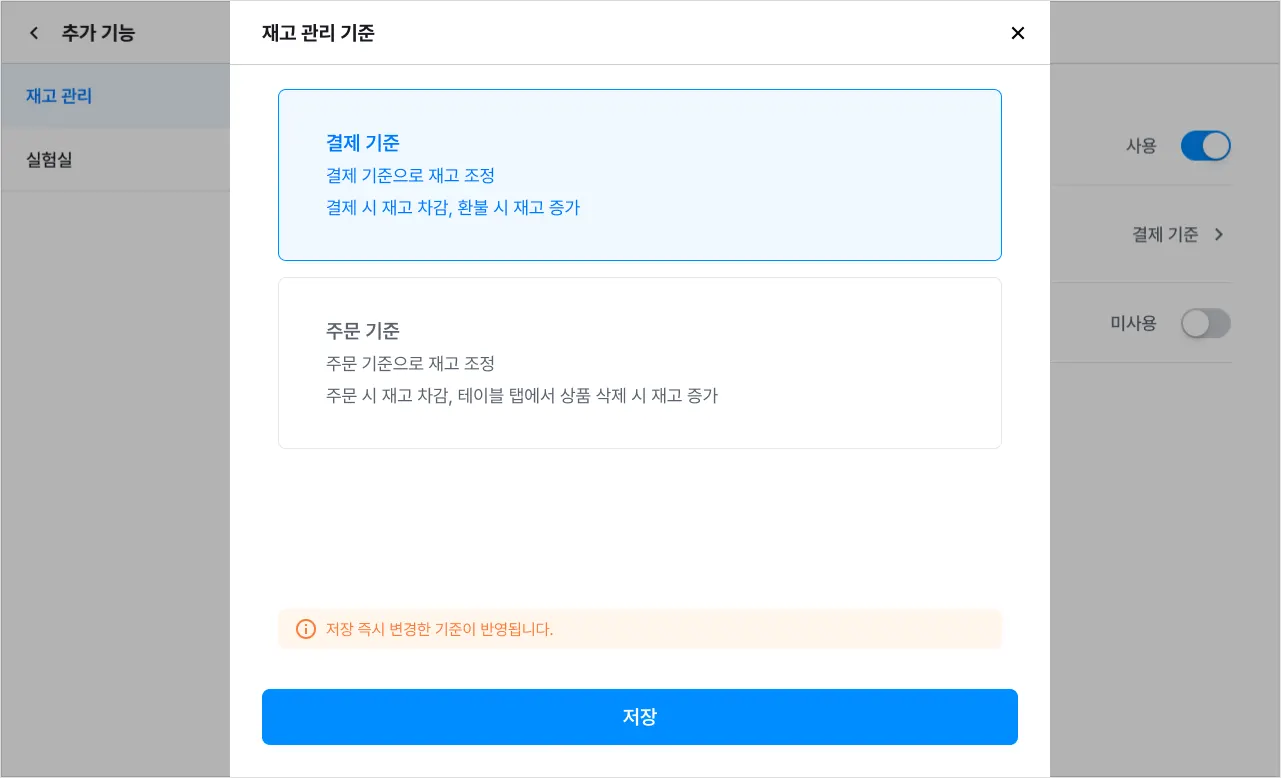The image size is (1281, 778).
Task: Switch to 실험실 in the sidebar
Action: (x=49, y=159)
